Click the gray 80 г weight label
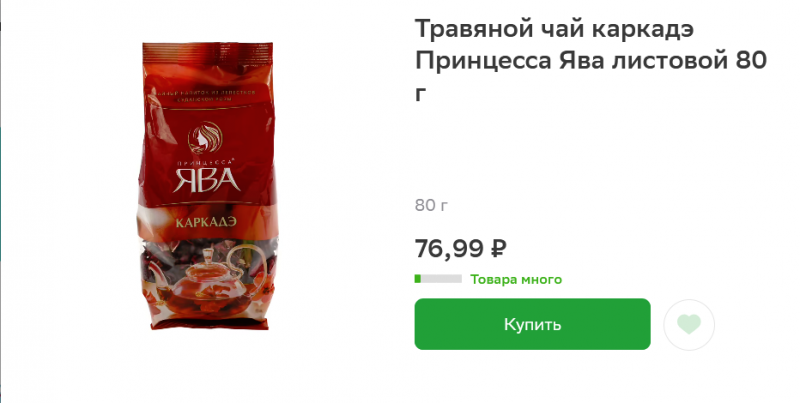This screenshot has height=403, width=800. pos(431,205)
